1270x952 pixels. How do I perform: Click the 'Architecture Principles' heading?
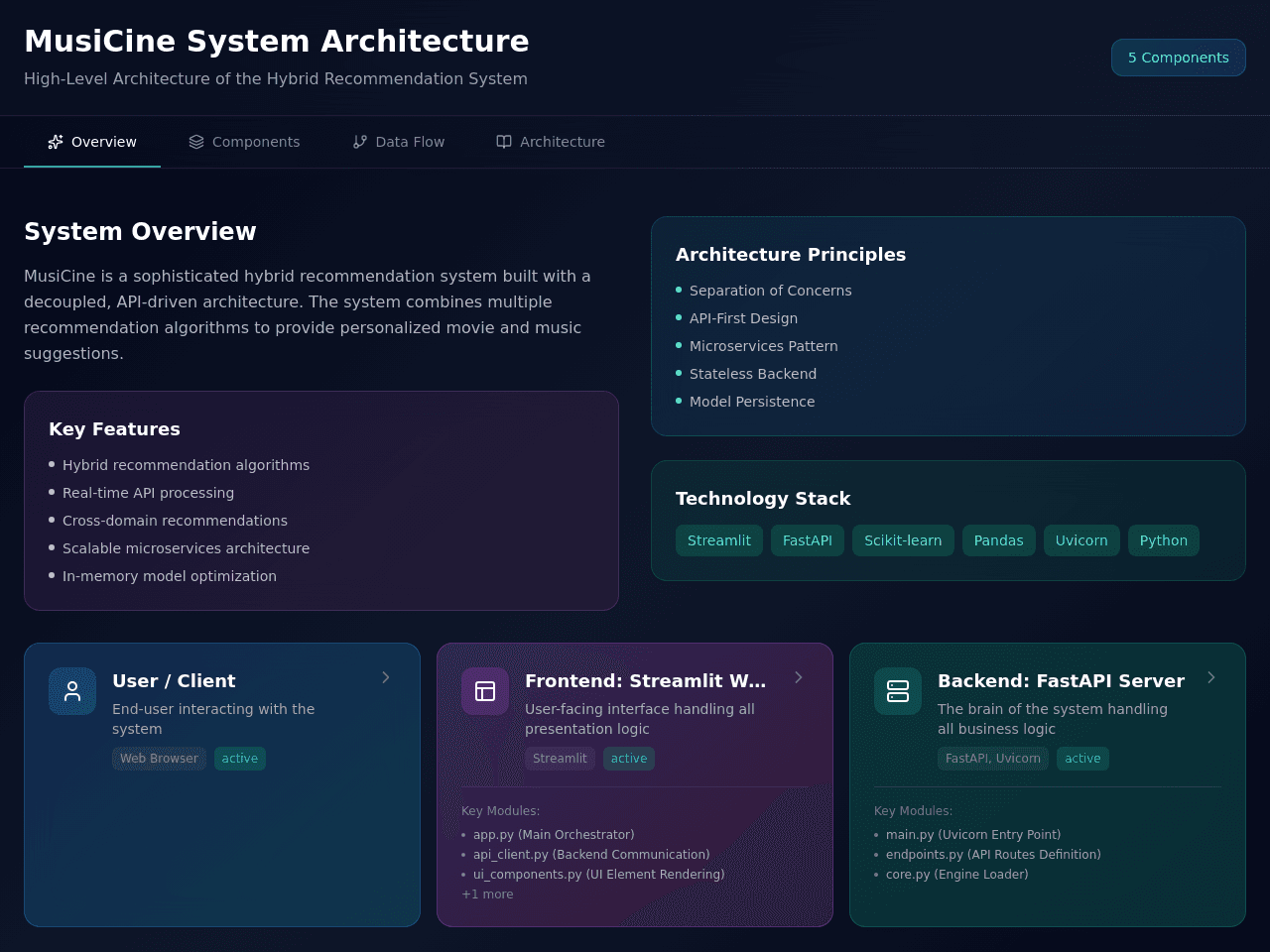(791, 255)
